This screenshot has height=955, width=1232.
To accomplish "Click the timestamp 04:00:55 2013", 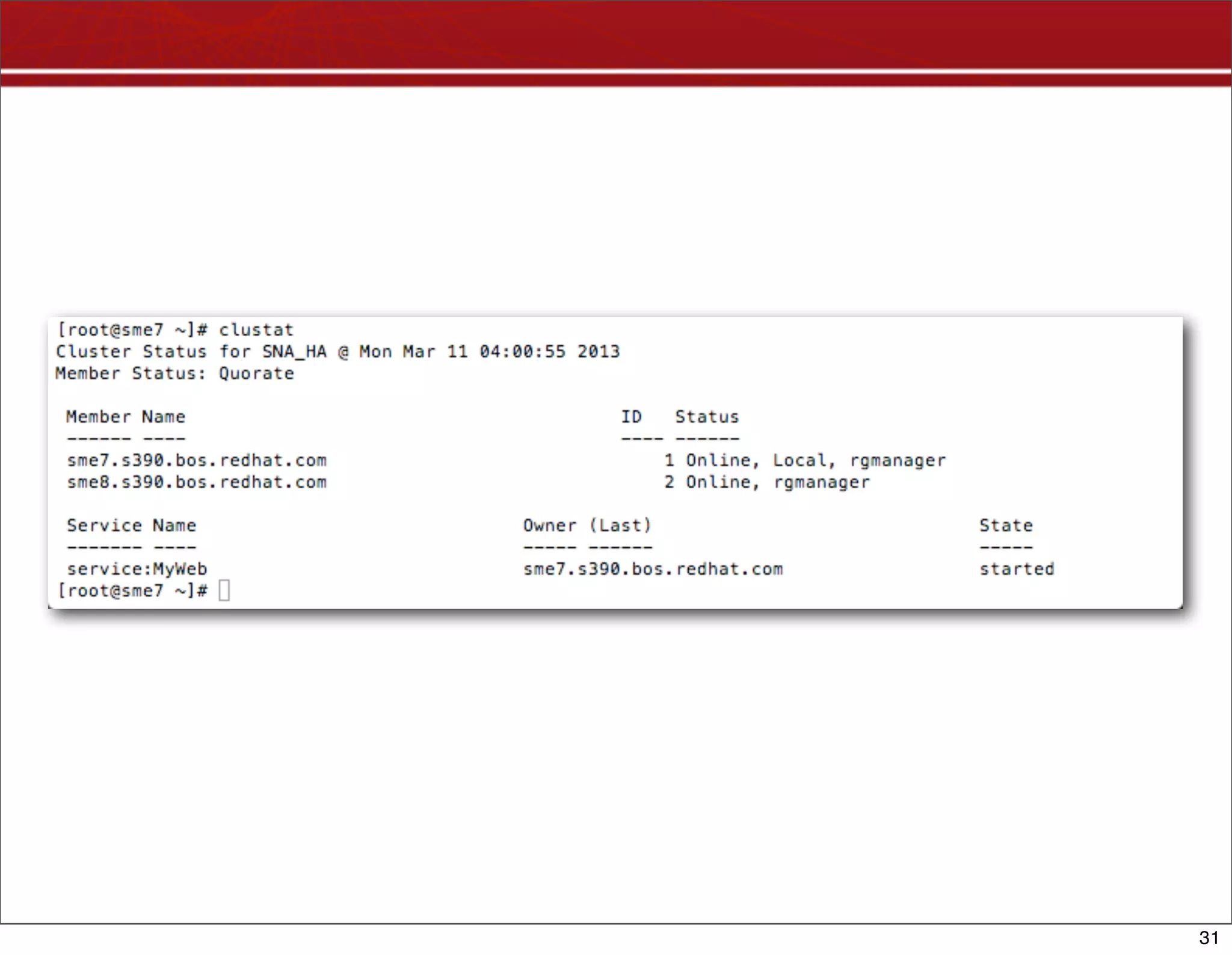I will click(x=549, y=352).
